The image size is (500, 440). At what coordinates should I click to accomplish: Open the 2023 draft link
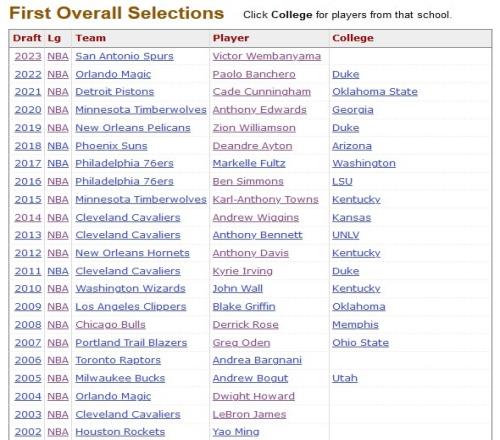click(x=28, y=56)
